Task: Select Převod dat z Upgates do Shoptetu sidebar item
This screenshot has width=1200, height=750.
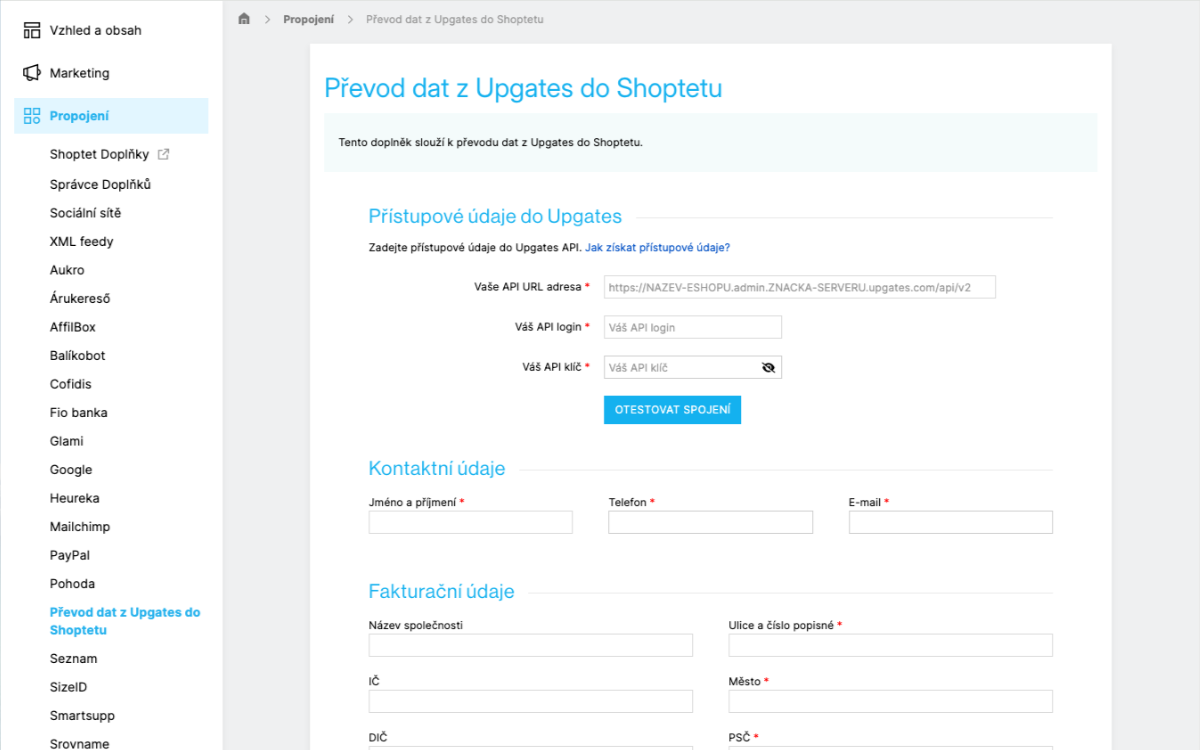Action: click(x=125, y=621)
